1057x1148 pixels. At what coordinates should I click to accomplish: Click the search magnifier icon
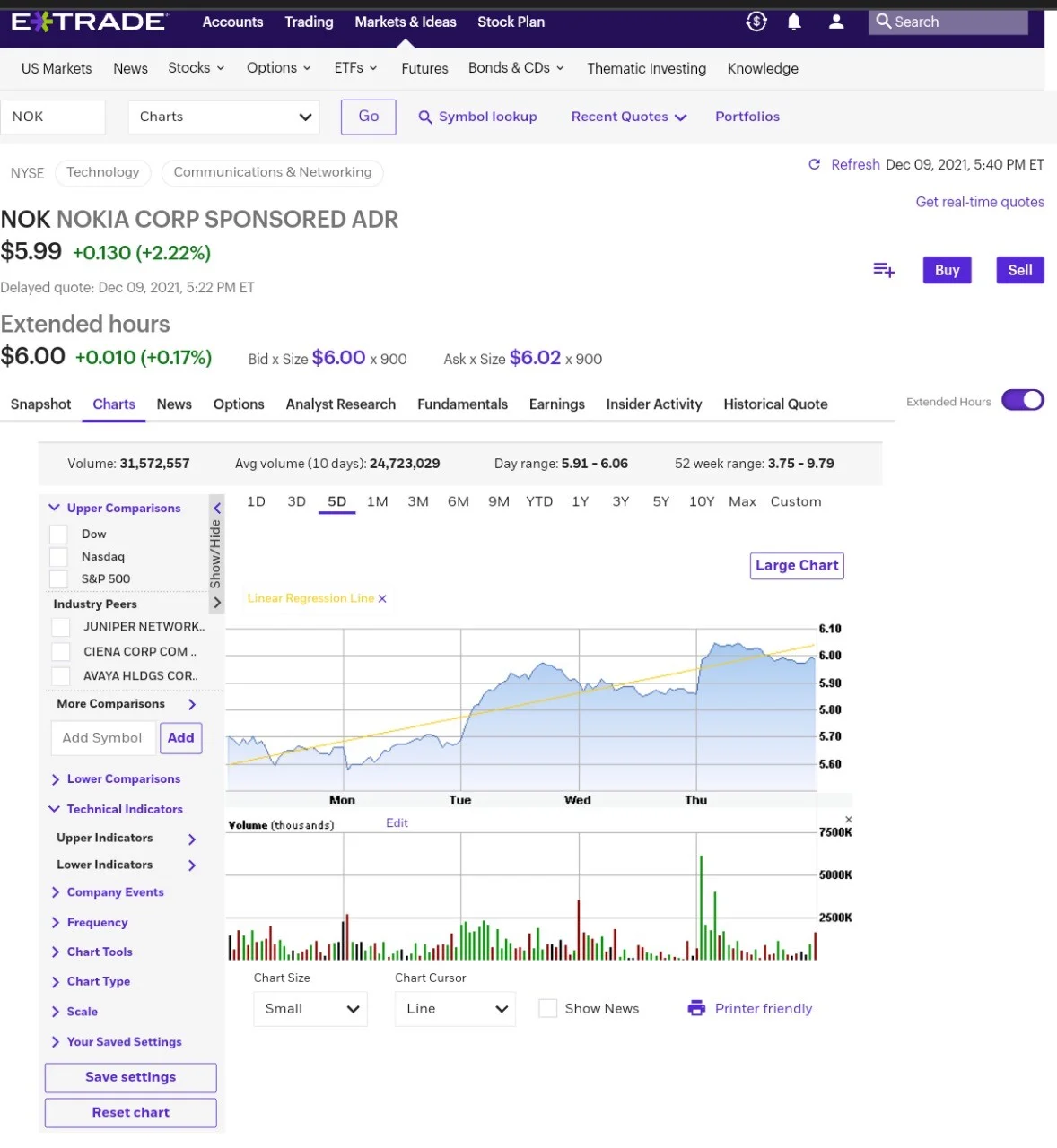884,21
